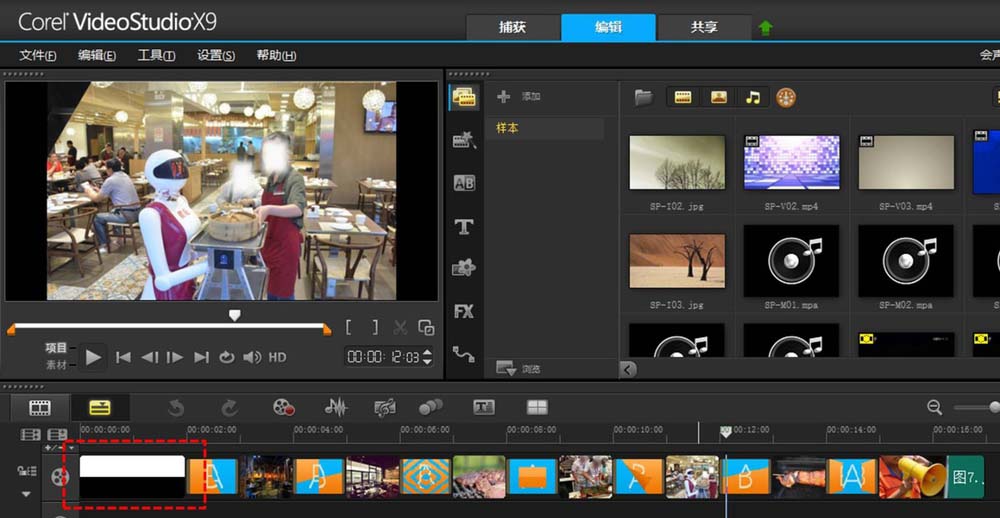
Task: Click the timeline zoom slider handle
Action: 994,407
